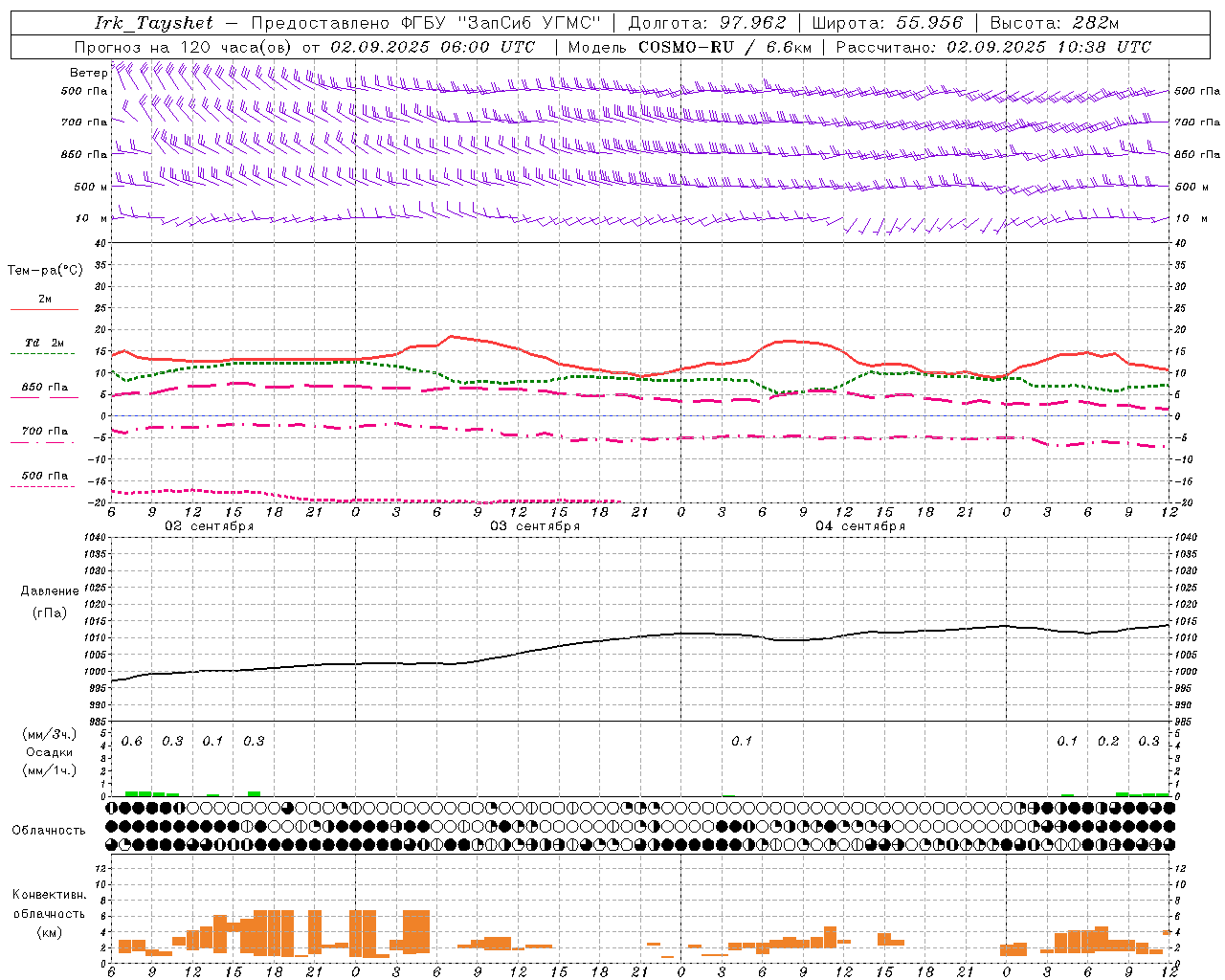Image resolution: width=1225 pixels, height=980 pixels.
Task: Click the 0.6 precipitation amount value
Action: (132, 742)
